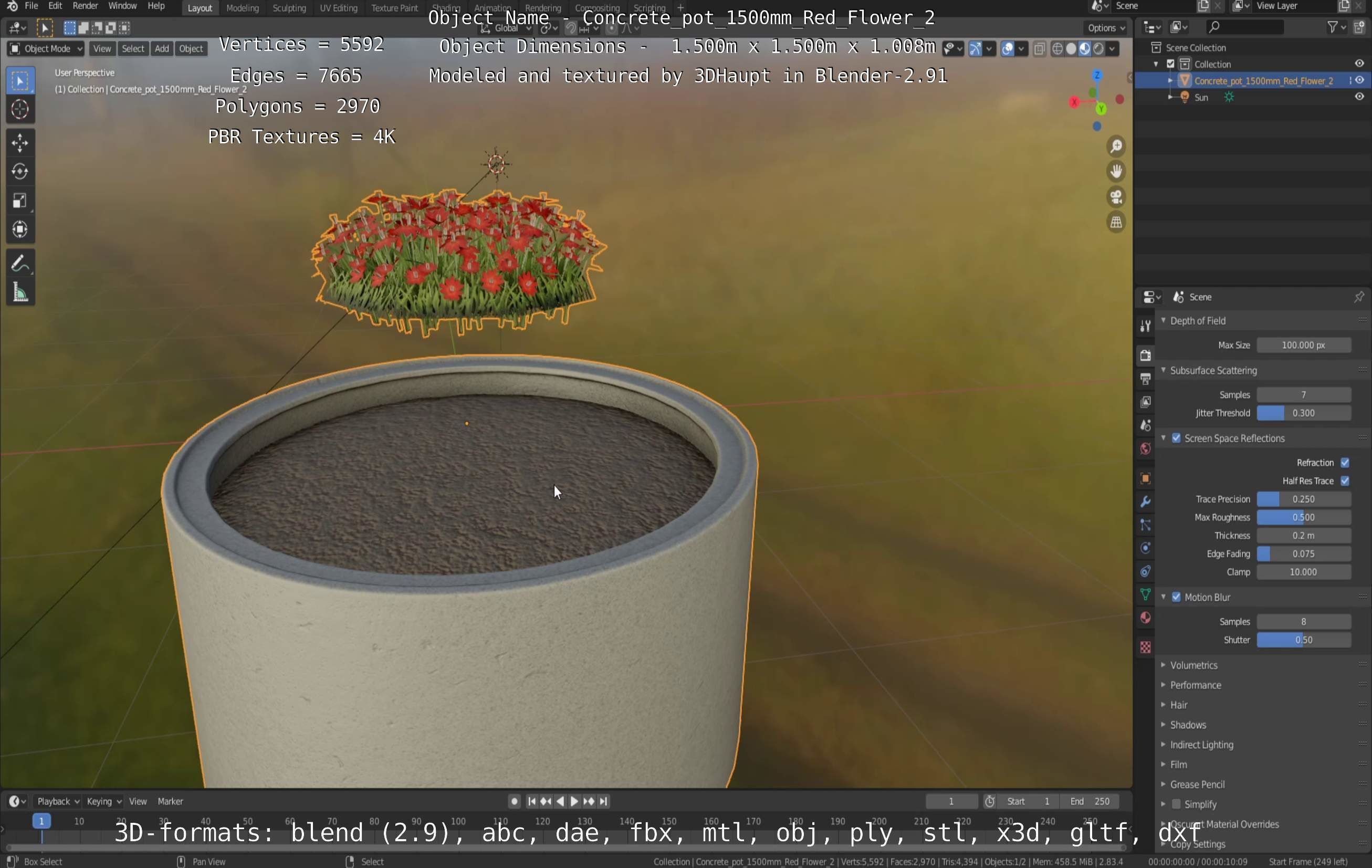Open the Physics properties tab
The image size is (1372, 868).
(1145, 548)
